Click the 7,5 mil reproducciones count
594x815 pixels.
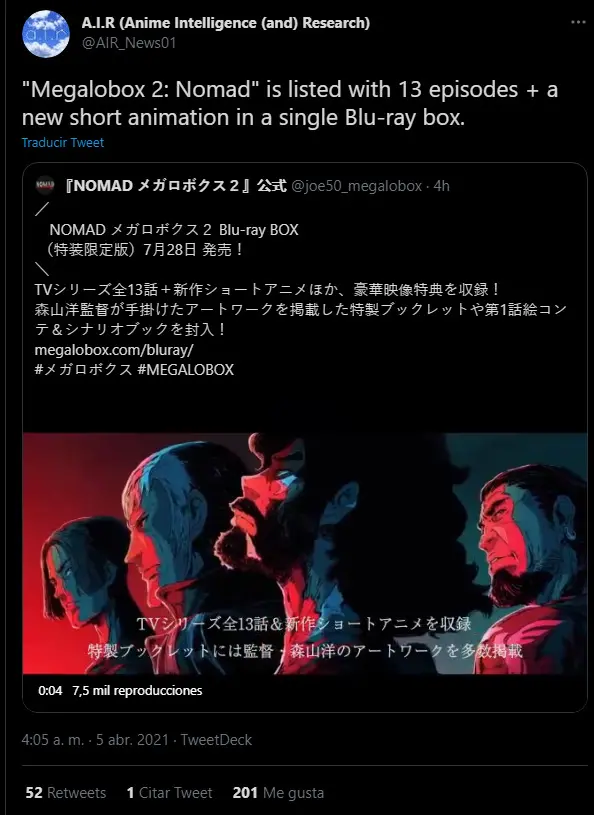pyautogui.click(x=137, y=691)
